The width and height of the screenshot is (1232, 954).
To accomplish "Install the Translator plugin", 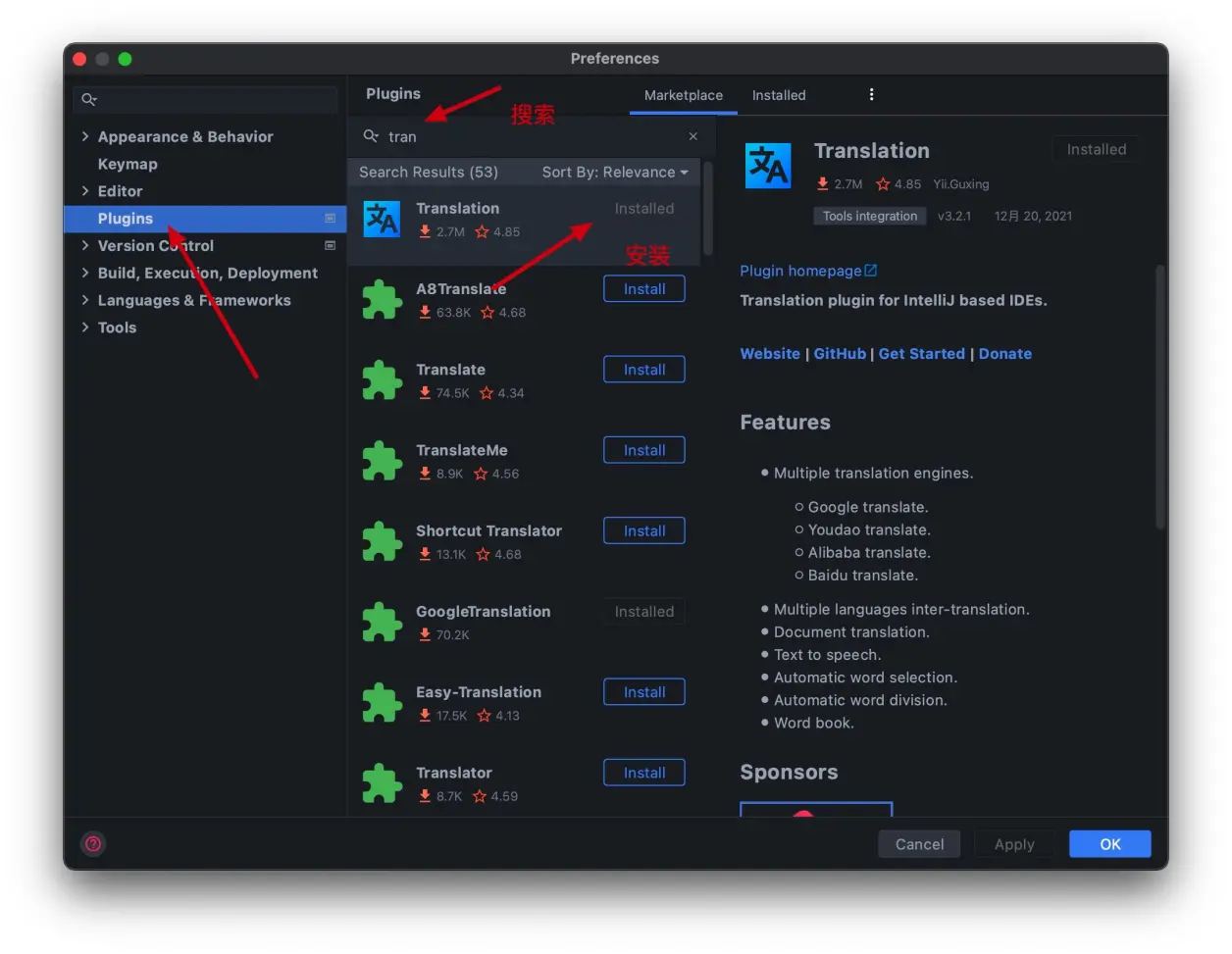I will point(644,773).
